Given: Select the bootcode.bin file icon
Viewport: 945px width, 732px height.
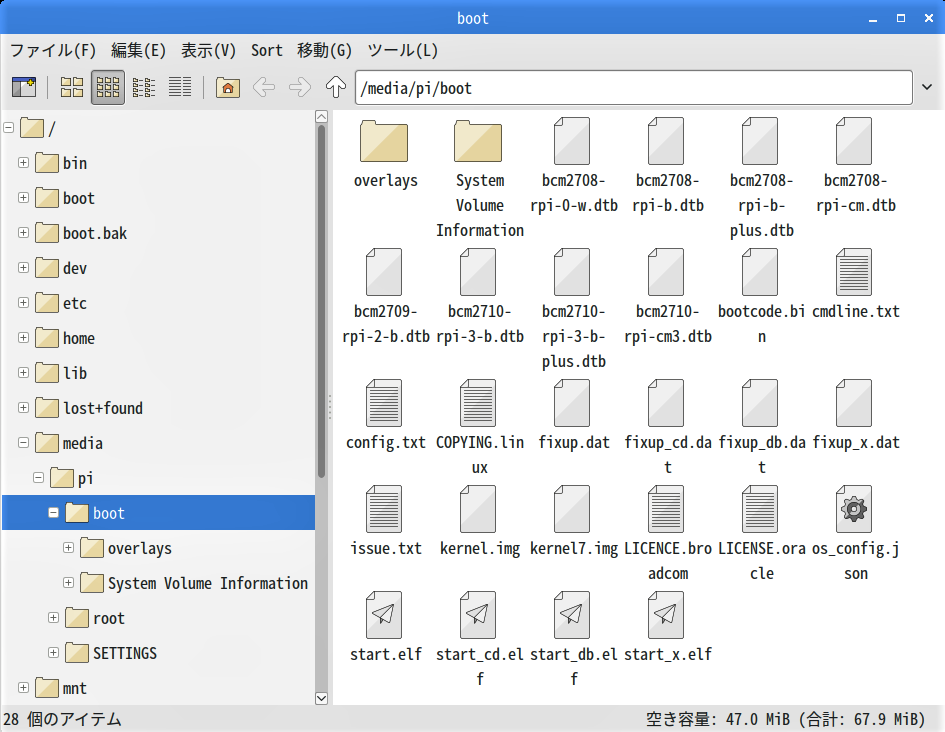Looking at the screenshot, I should (x=760, y=272).
